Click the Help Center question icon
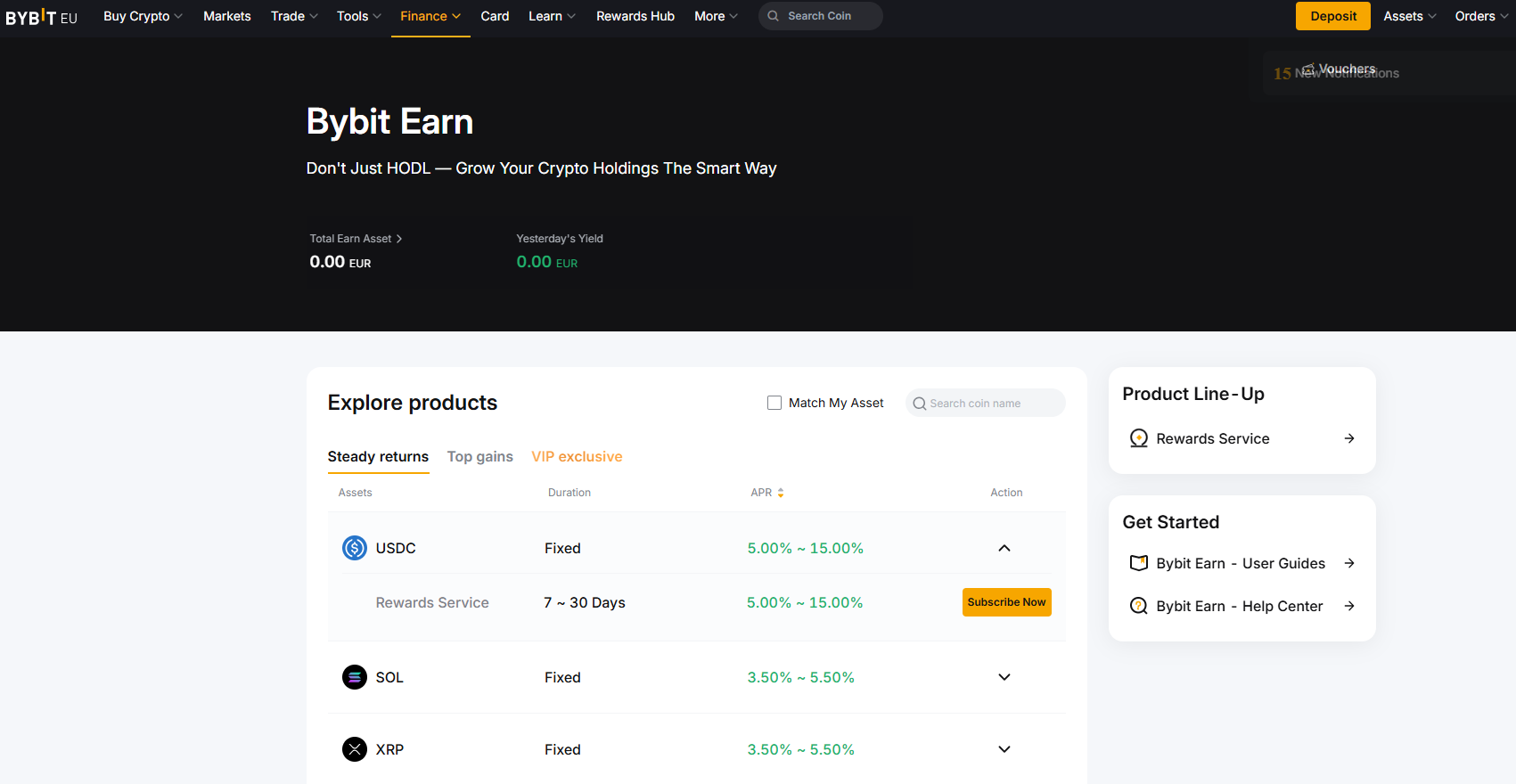Viewport: 1516px width, 784px height. [1138, 606]
